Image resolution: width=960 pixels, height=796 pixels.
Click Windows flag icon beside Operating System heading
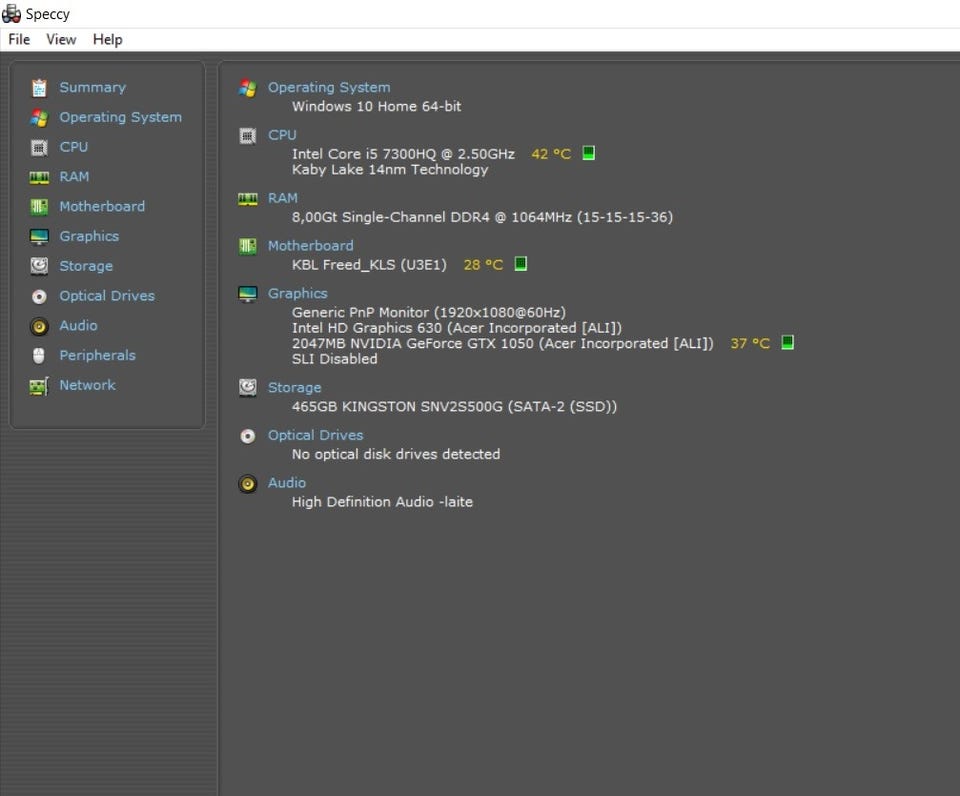pyautogui.click(x=247, y=89)
